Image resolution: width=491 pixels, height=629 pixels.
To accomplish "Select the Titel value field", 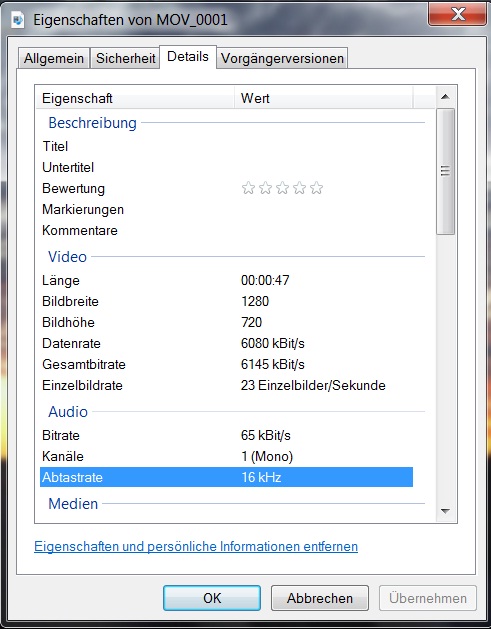I will point(327,146).
